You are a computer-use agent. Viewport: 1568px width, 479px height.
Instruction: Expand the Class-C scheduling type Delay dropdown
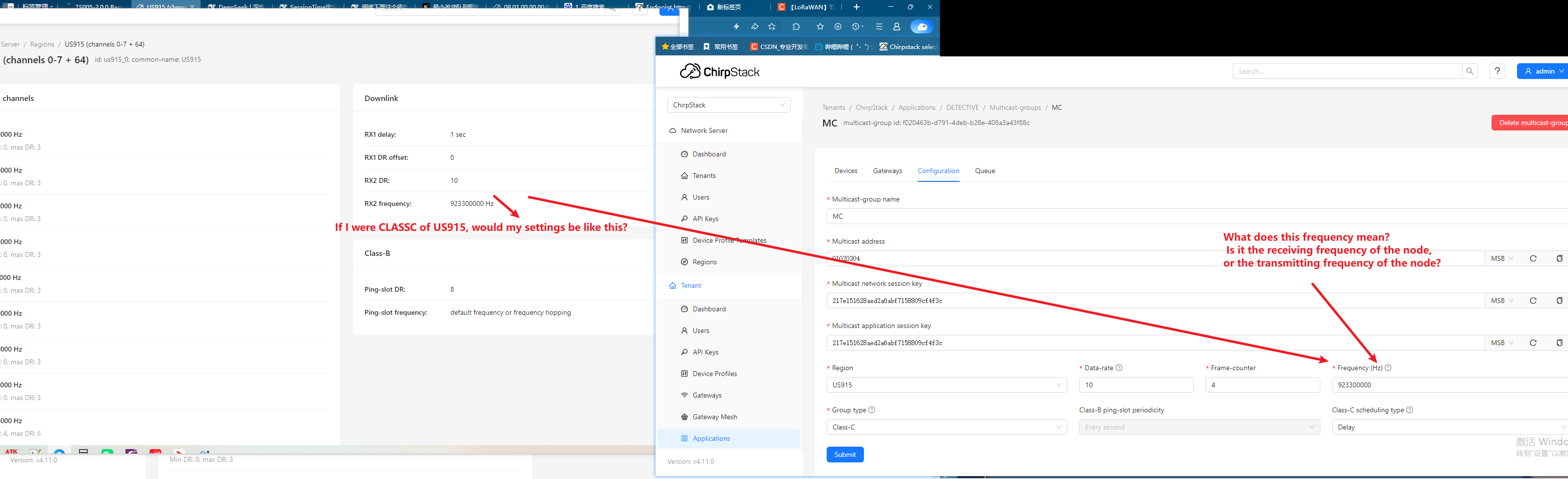(1449, 427)
